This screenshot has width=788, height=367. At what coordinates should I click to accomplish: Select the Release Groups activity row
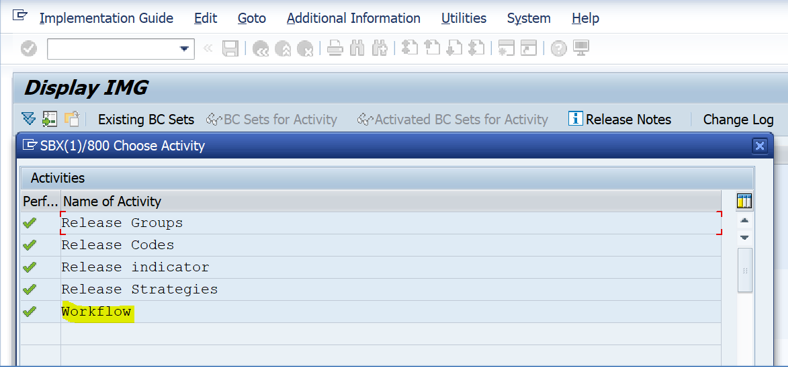391,223
